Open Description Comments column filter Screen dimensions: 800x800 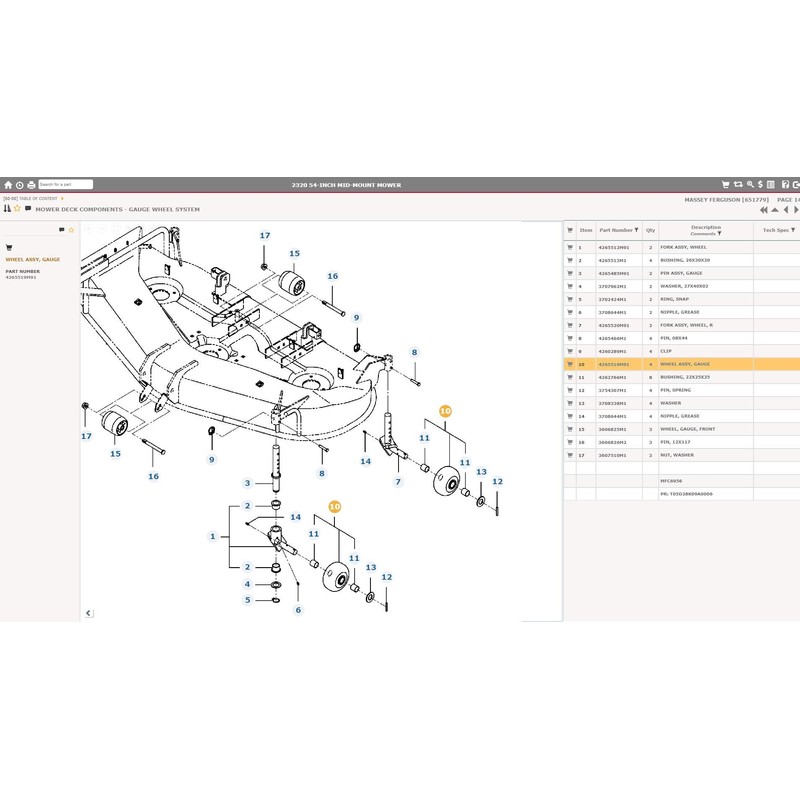(720, 234)
